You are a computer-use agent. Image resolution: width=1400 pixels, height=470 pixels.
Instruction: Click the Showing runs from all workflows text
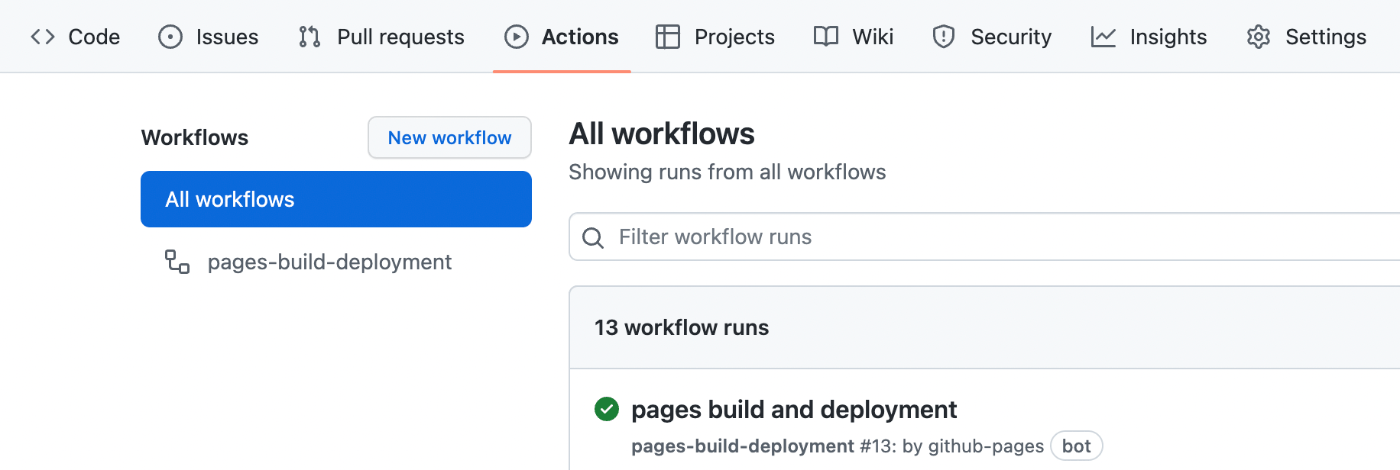[727, 172]
